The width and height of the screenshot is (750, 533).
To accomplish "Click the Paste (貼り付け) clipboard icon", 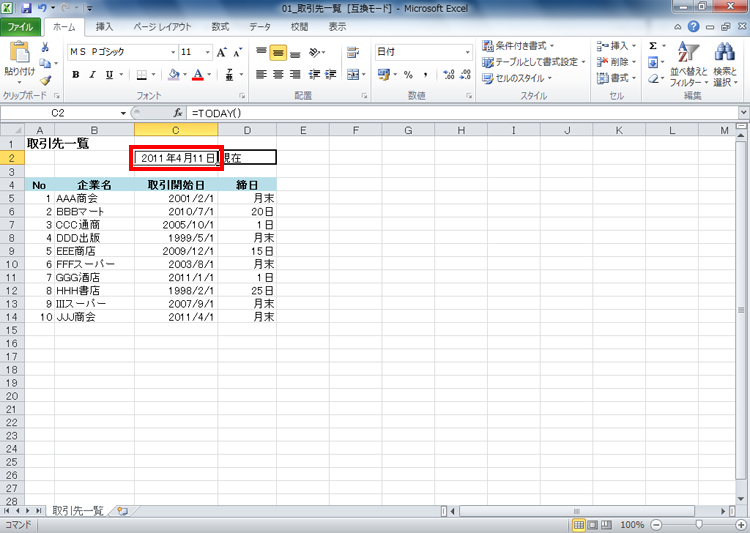I will (19, 52).
